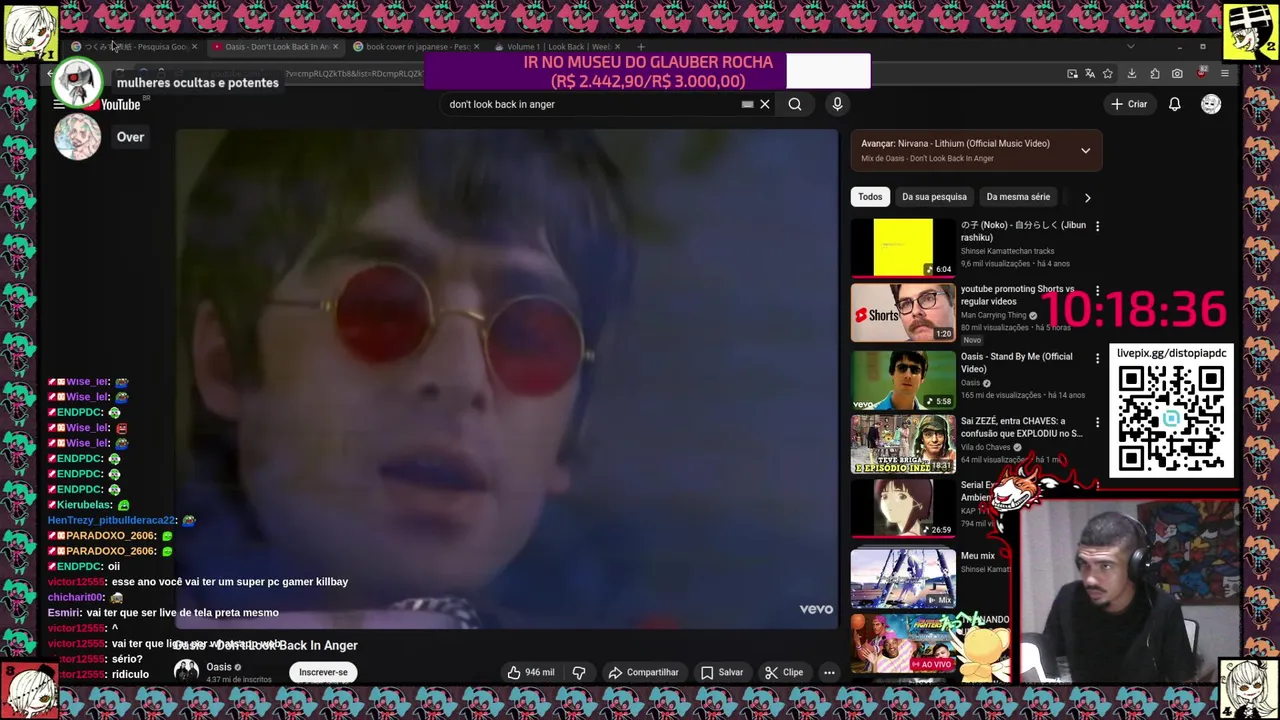Click the Man Carrying Thing channel name

(994, 315)
